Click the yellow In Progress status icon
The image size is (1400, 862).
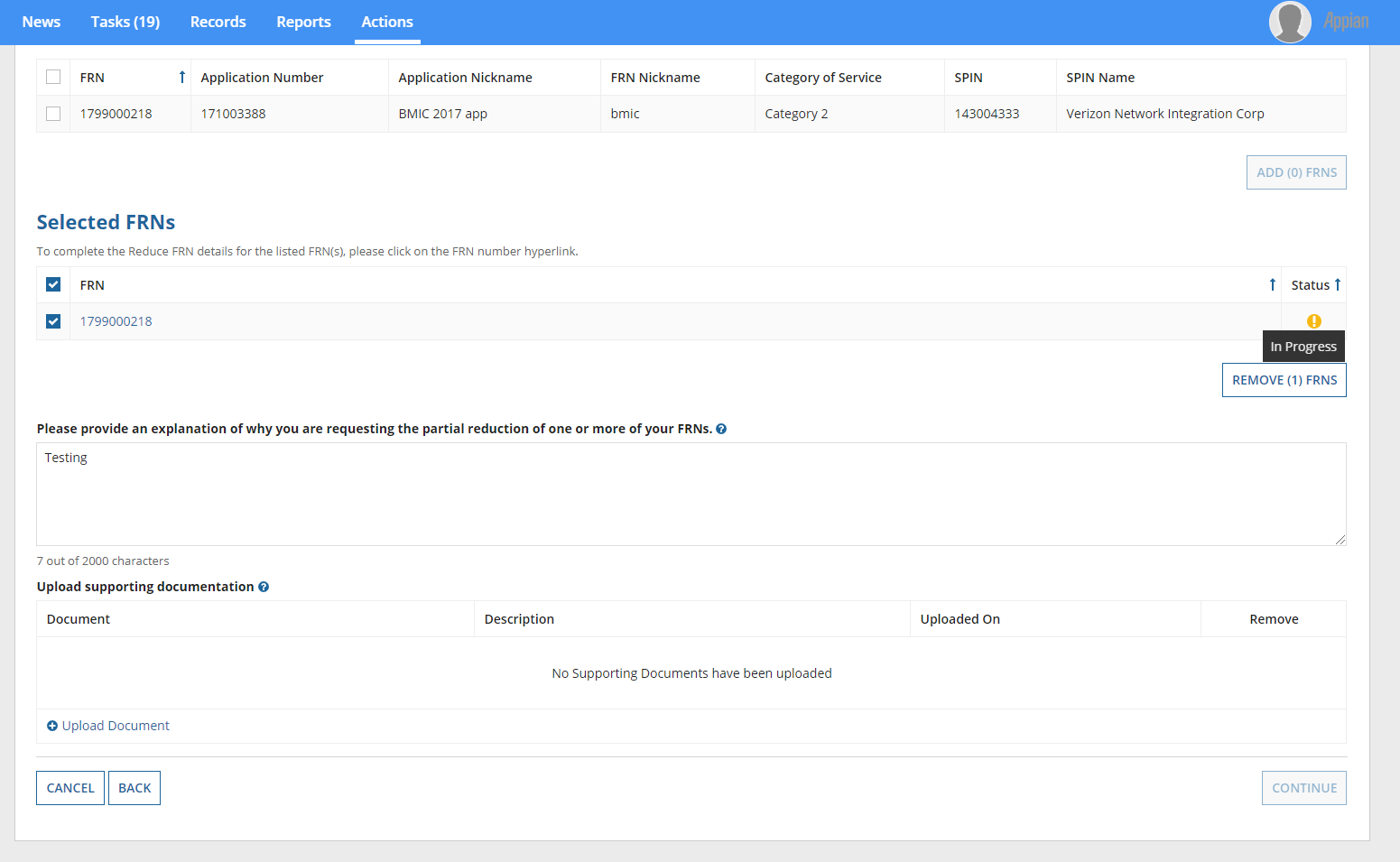tap(1313, 321)
